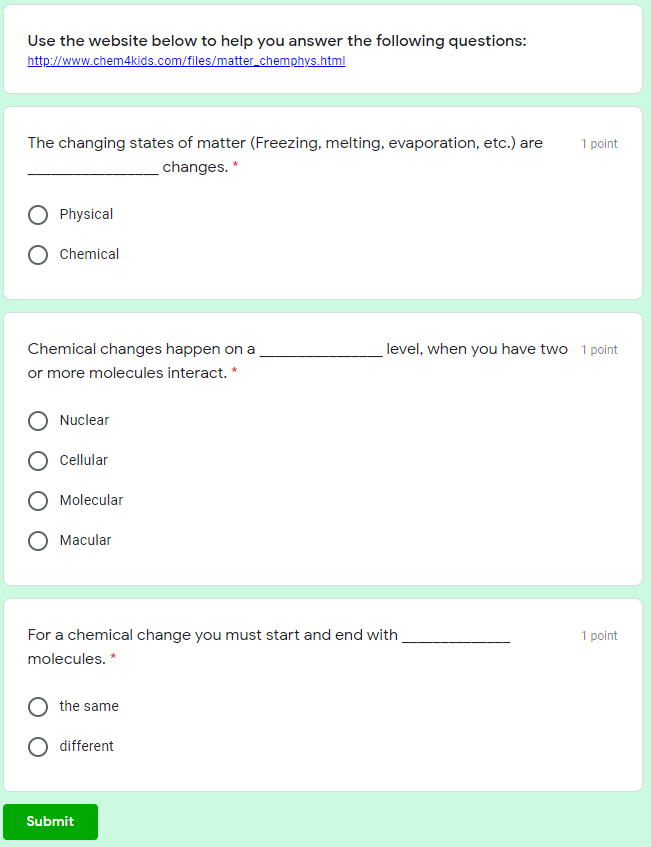Click the question about starting and ending molecules

(270, 646)
